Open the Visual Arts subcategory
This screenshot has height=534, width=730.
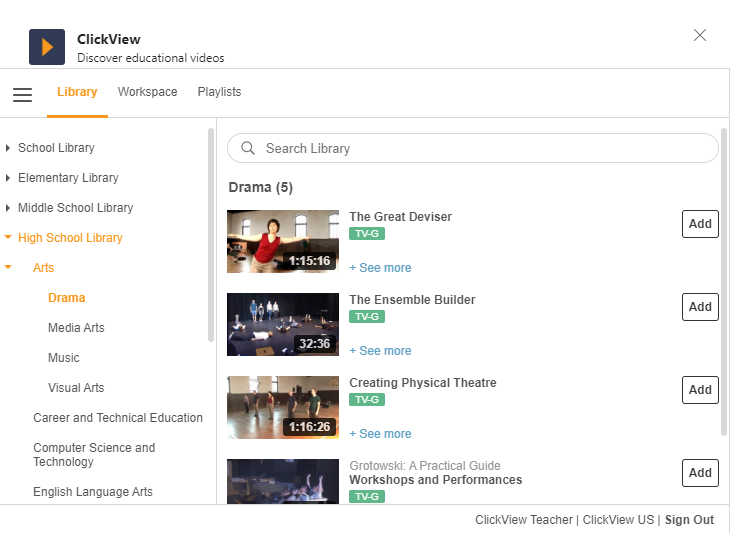coord(76,388)
